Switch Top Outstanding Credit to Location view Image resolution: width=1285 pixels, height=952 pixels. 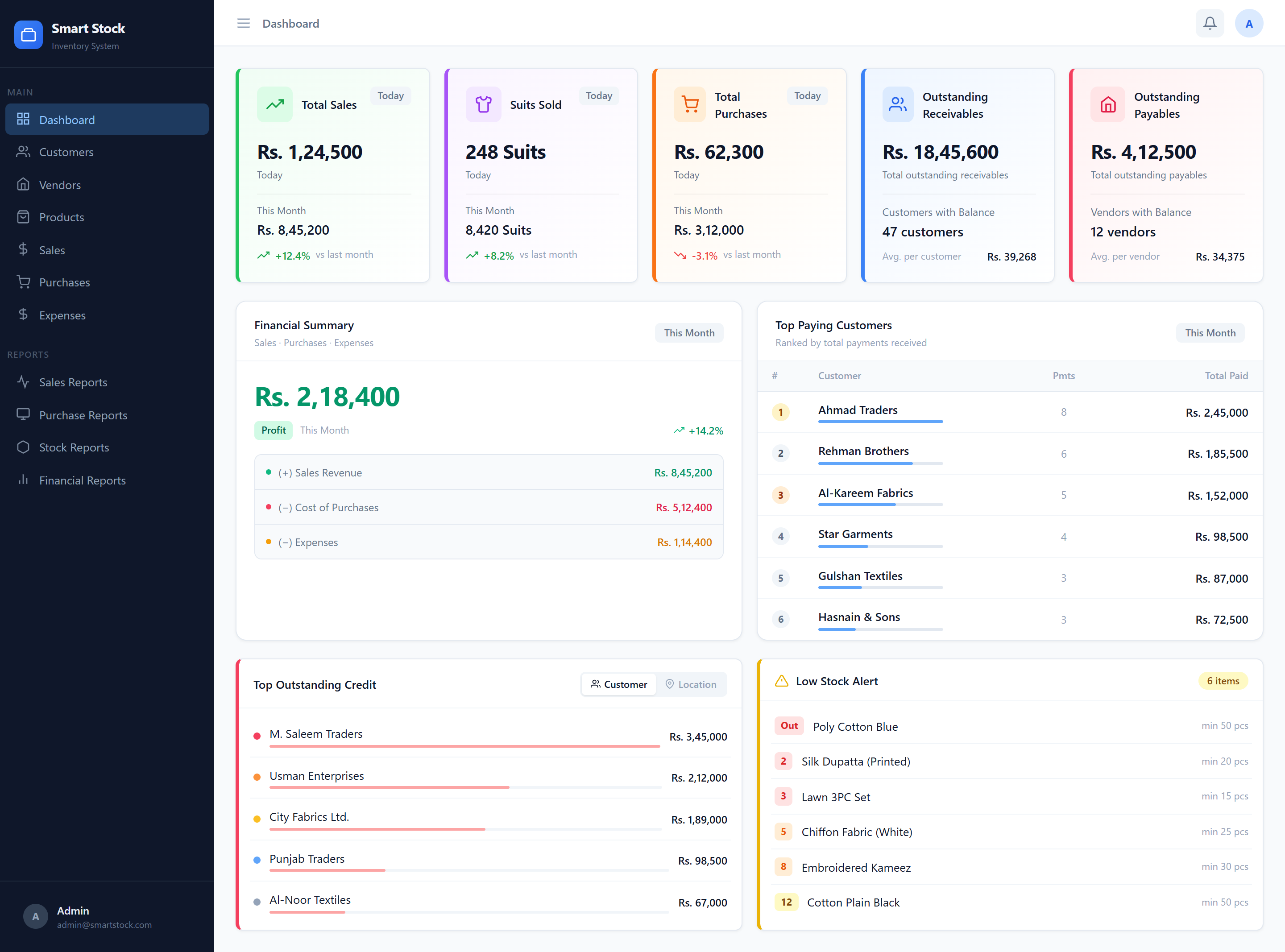691,684
